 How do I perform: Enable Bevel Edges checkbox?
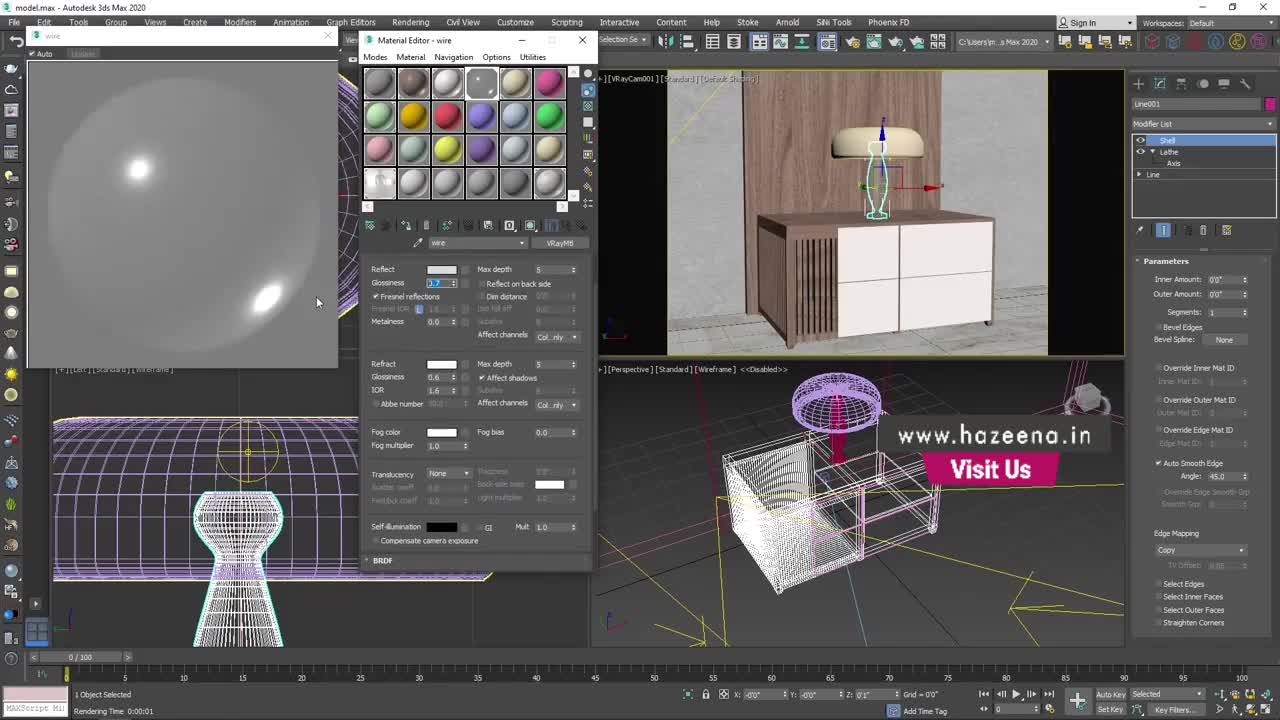click(x=1159, y=327)
